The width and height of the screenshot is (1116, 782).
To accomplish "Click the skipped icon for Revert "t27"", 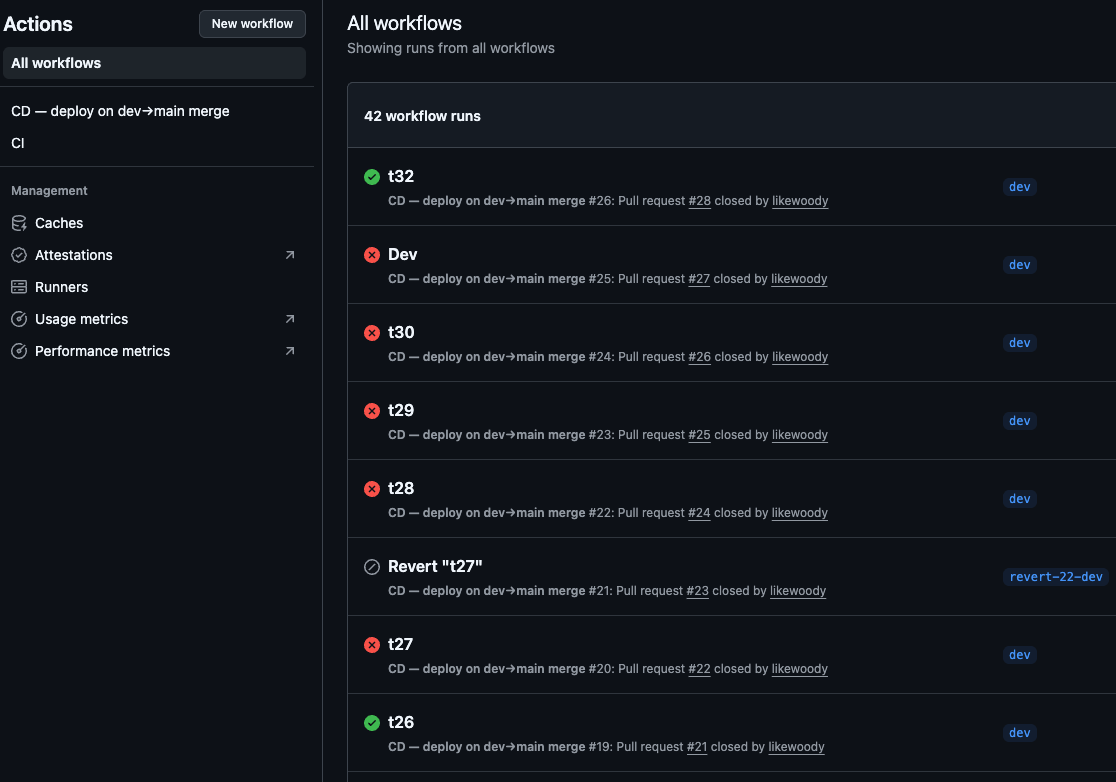I will [372, 567].
